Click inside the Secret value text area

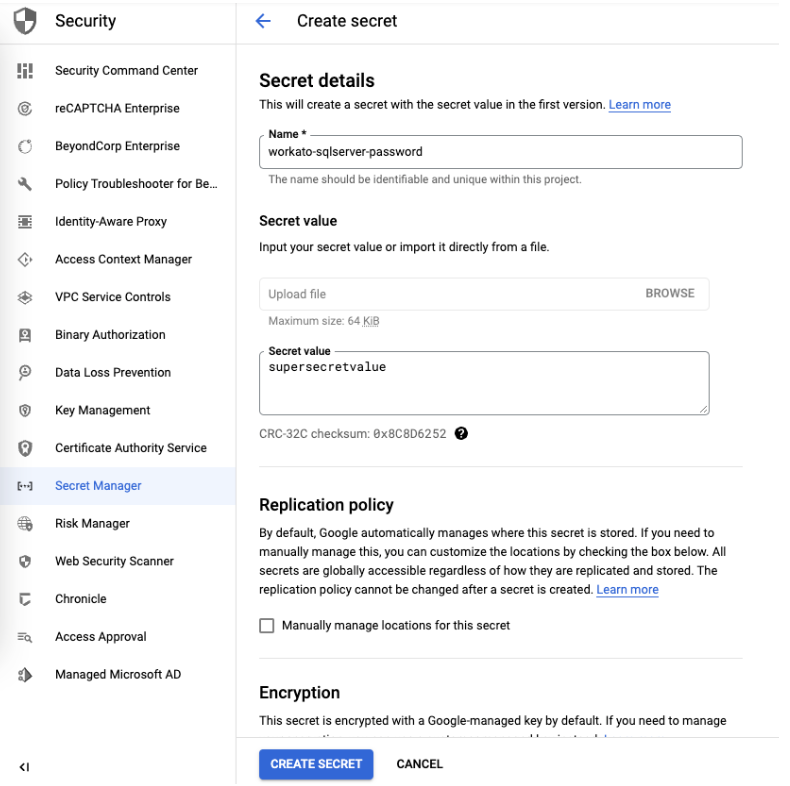[483, 383]
